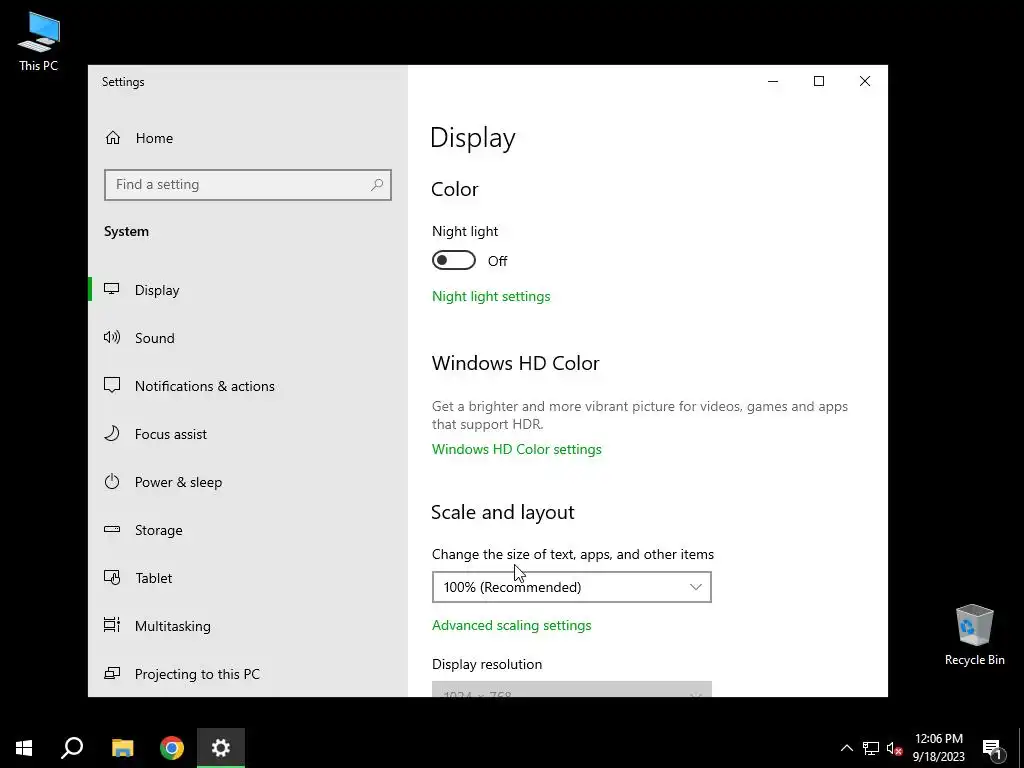1024x768 pixels.
Task: Click the search magnifier in Find a setting
Action: [x=377, y=185]
